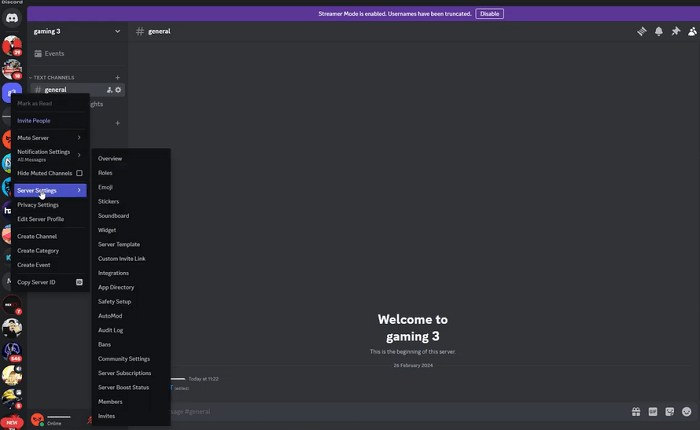The height and width of the screenshot is (430, 700).
Task: Click create invite icon on general channel
Action: pyautogui.click(x=109, y=90)
